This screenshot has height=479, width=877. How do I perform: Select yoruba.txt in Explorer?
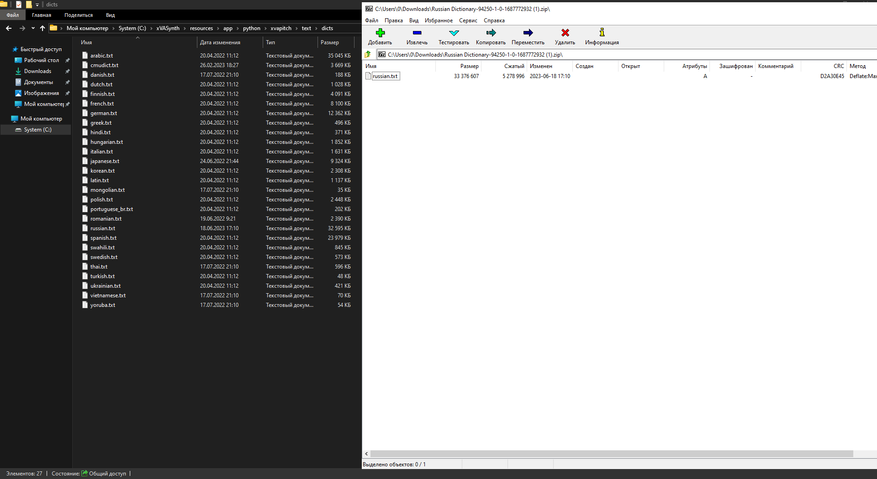[102, 305]
